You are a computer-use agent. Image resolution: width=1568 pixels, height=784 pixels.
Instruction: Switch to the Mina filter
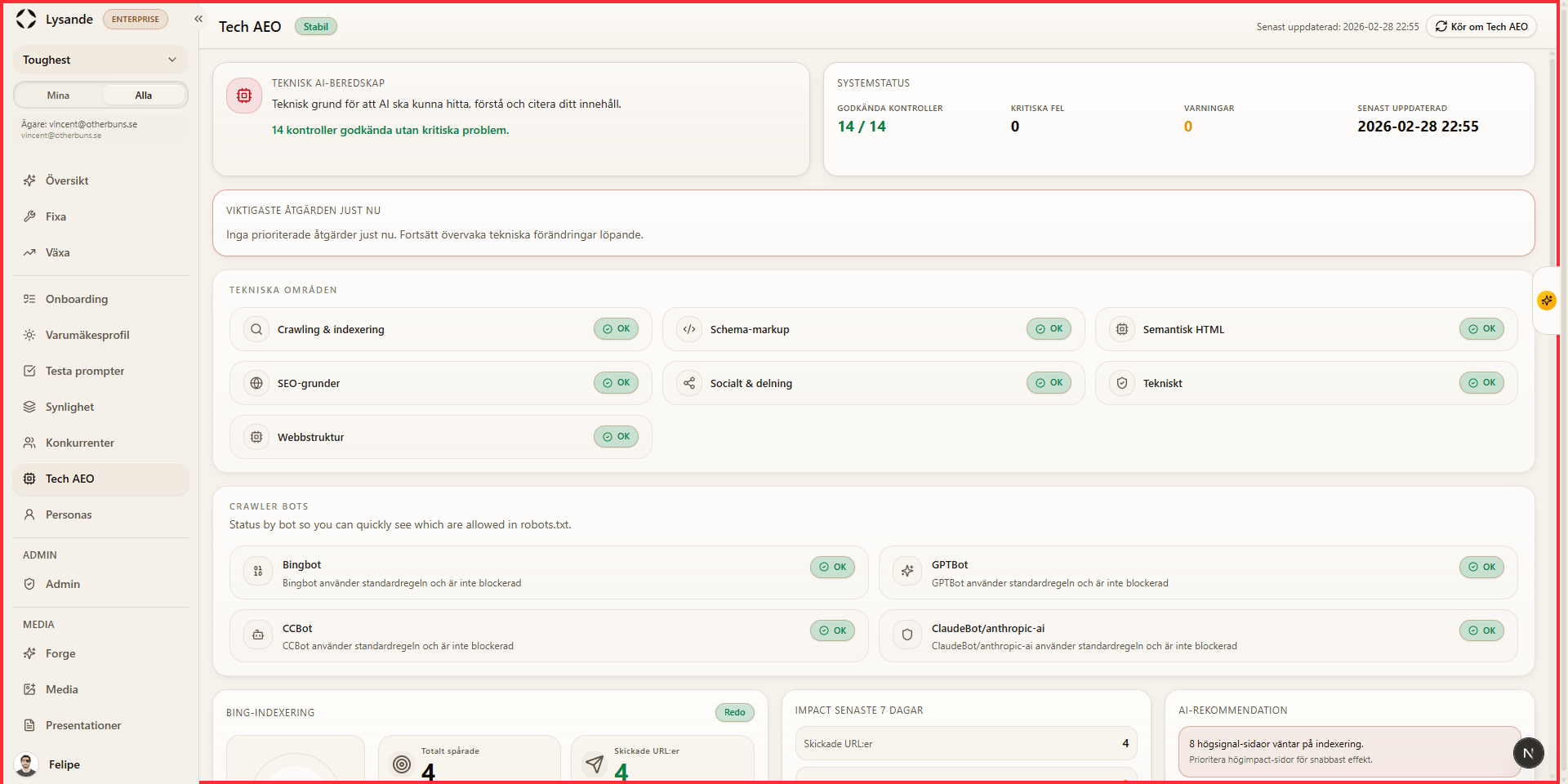58,96
